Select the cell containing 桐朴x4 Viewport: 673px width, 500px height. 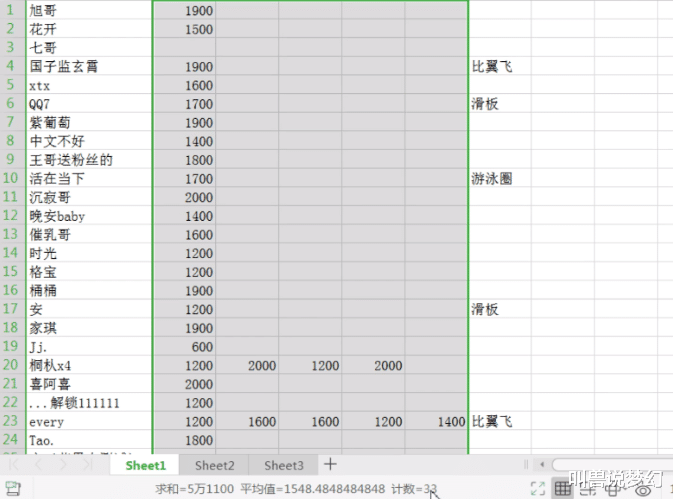coord(89,365)
